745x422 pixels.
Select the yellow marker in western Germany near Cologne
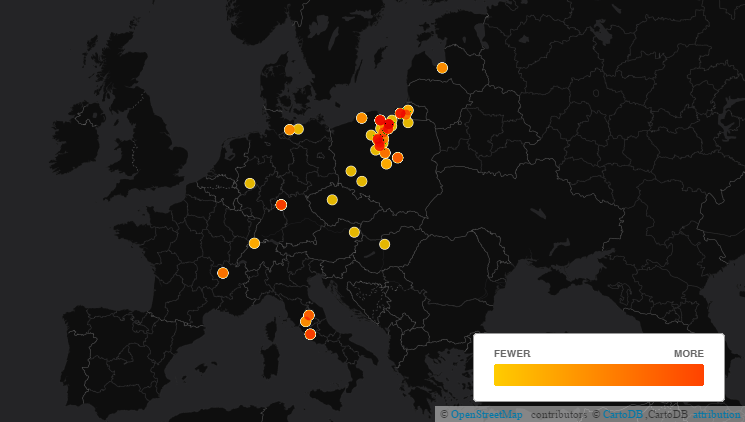click(x=250, y=183)
